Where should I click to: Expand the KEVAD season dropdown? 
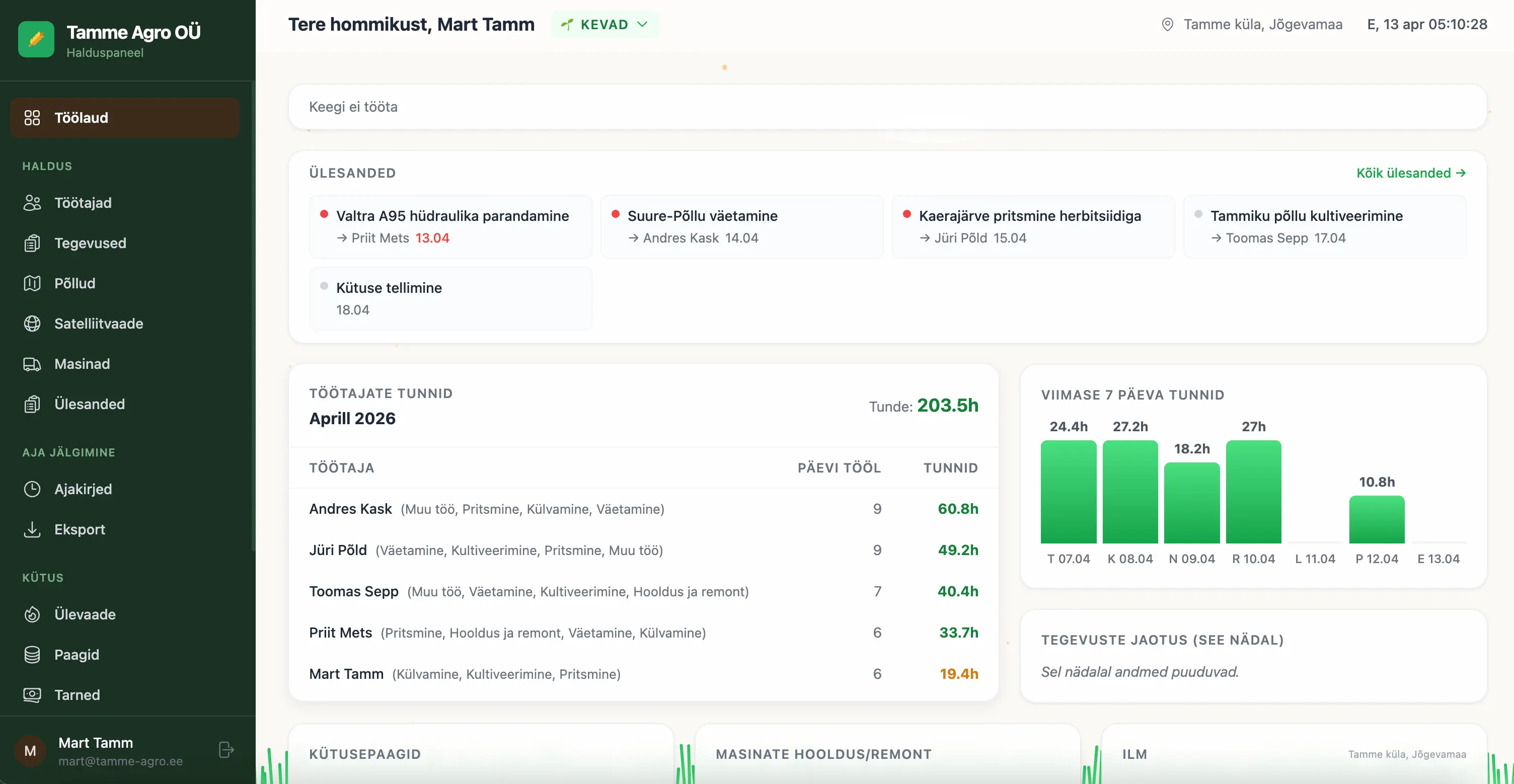tap(605, 25)
